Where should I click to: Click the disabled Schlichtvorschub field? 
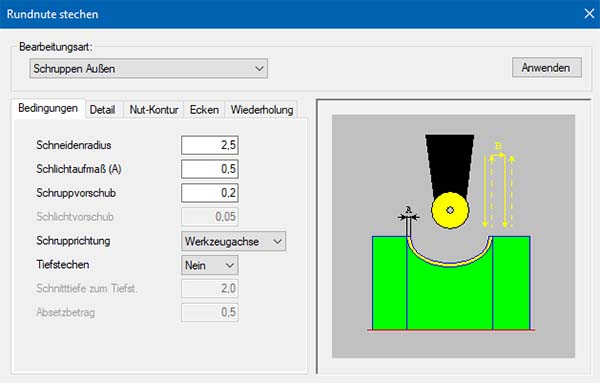[210, 217]
